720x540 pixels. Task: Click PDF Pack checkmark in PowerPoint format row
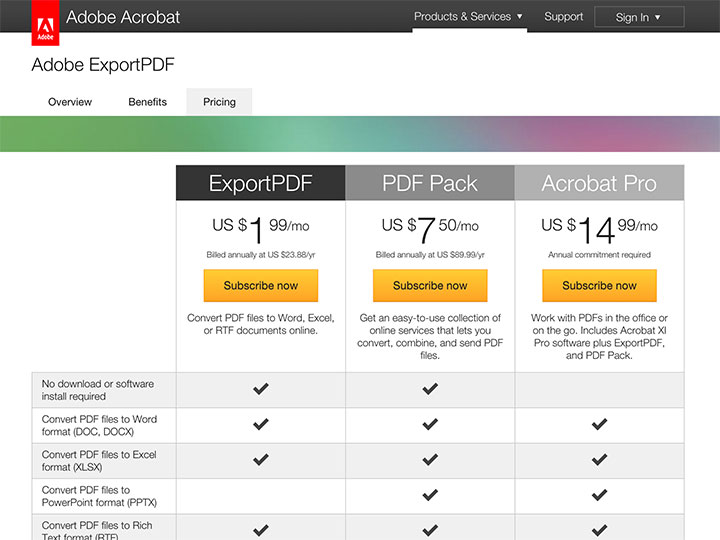click(x=430, y=495)
